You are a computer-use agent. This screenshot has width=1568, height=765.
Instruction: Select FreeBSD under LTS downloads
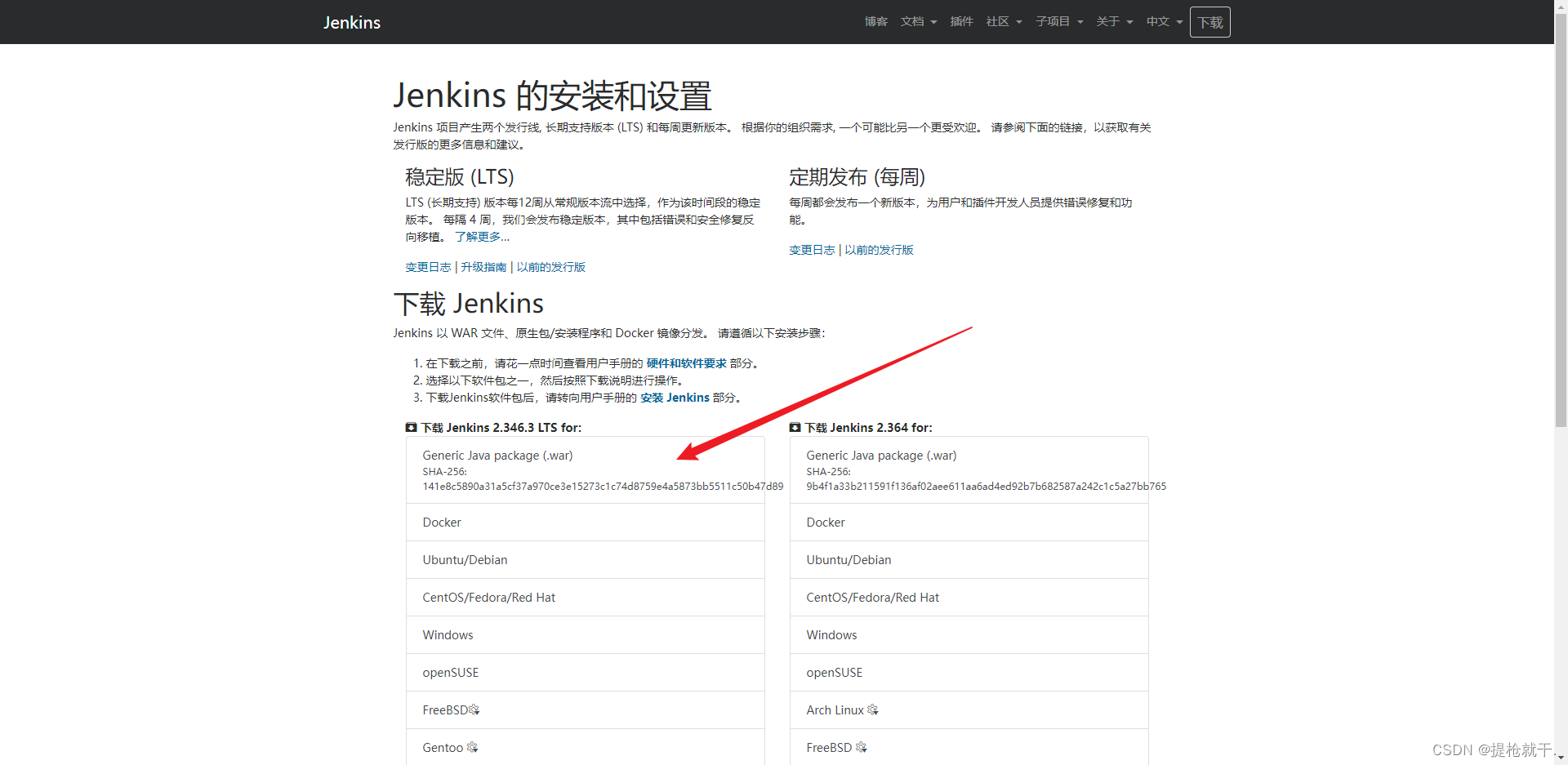[586, 710]
